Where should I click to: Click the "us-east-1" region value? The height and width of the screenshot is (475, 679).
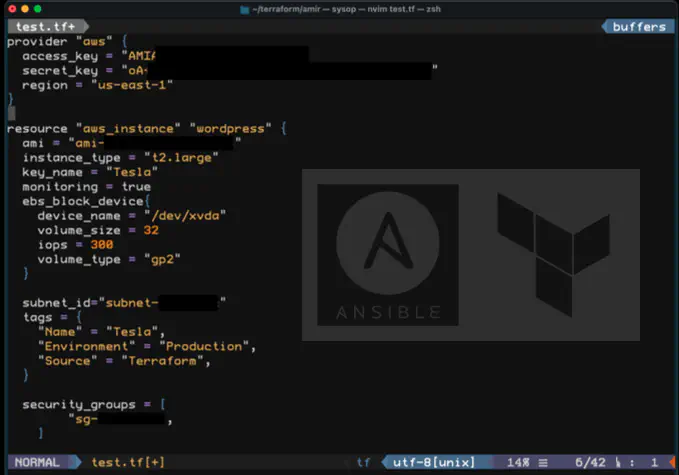132,85
